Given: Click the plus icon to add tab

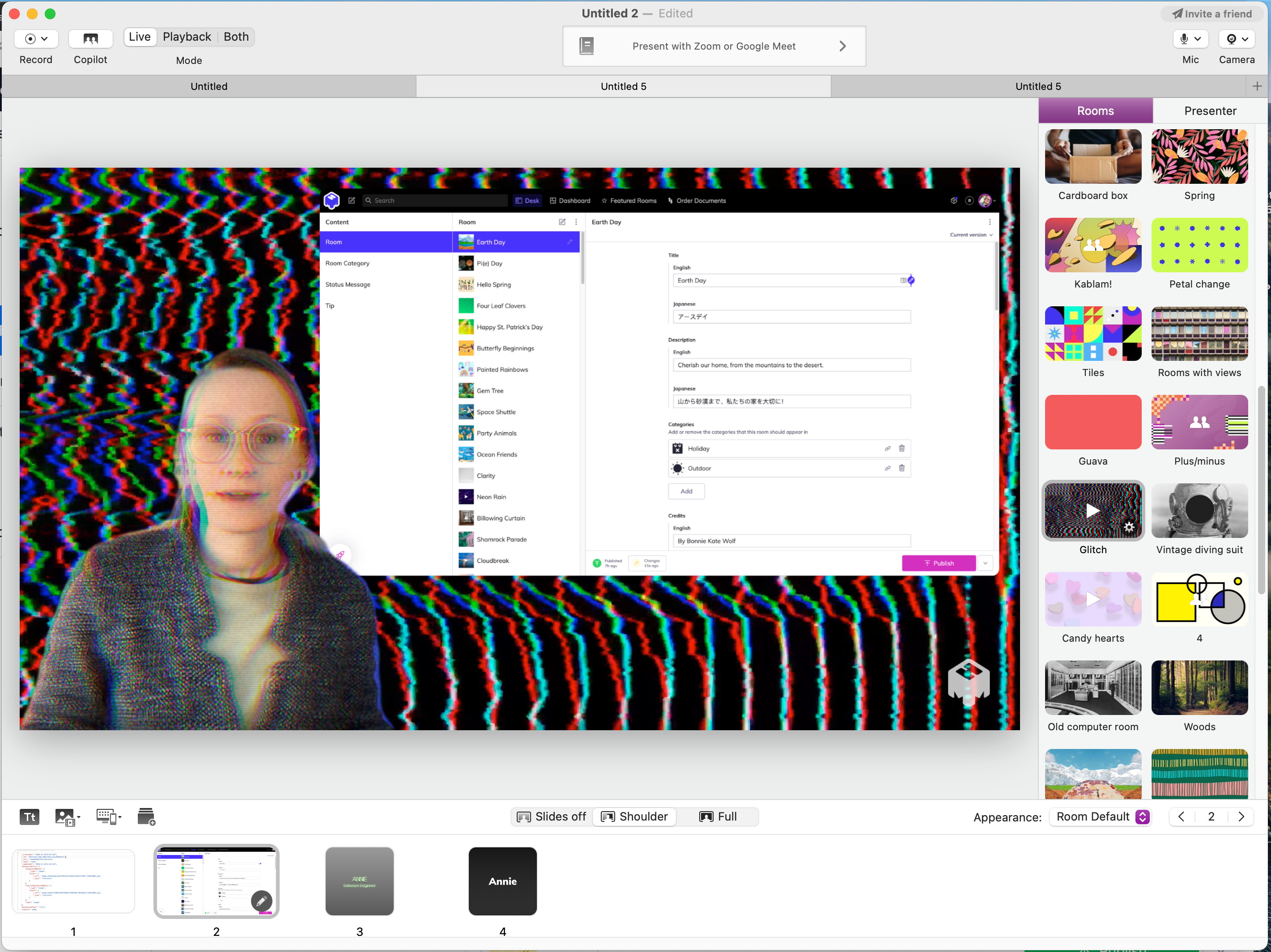Looking at the screenshot, I should 1257,86.
